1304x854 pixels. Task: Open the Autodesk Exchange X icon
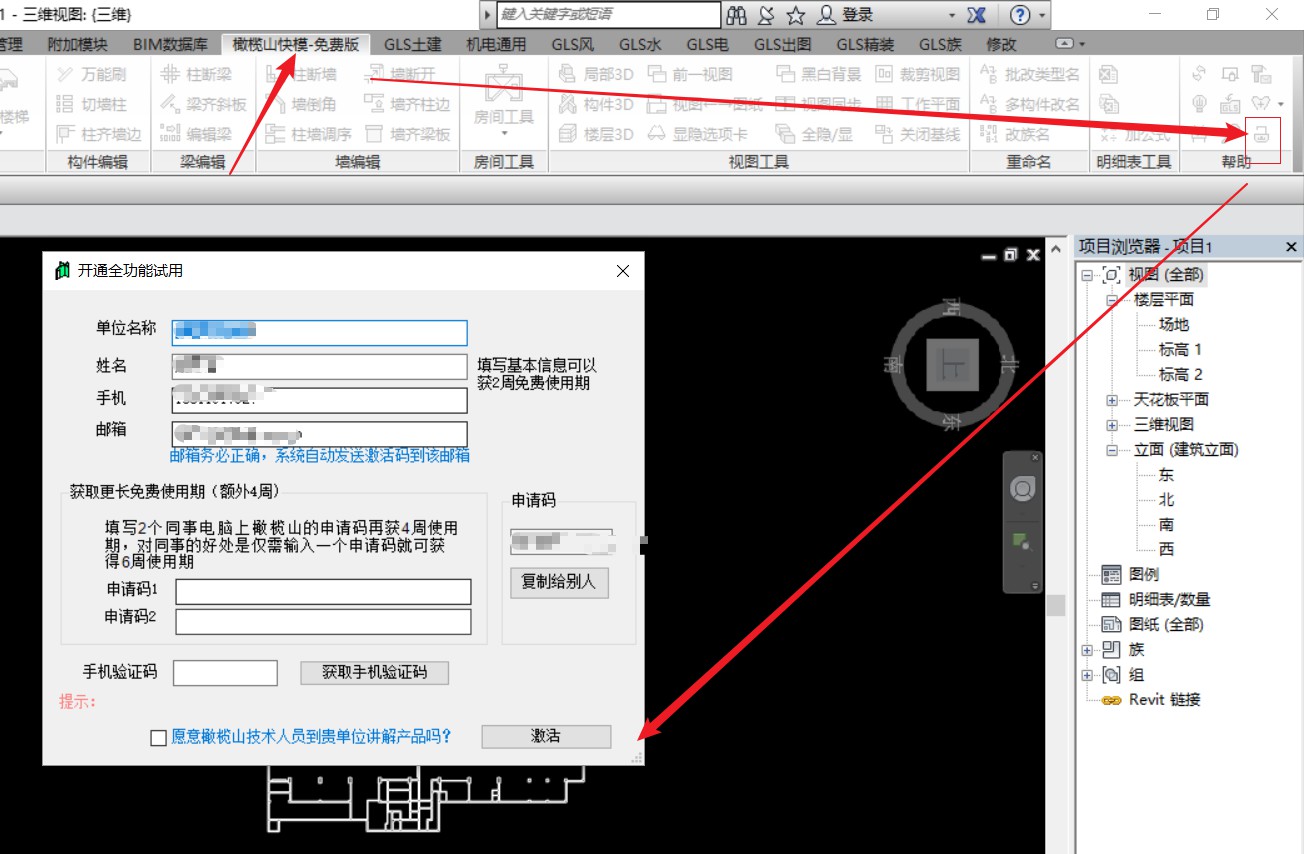[x=977, y=15]
